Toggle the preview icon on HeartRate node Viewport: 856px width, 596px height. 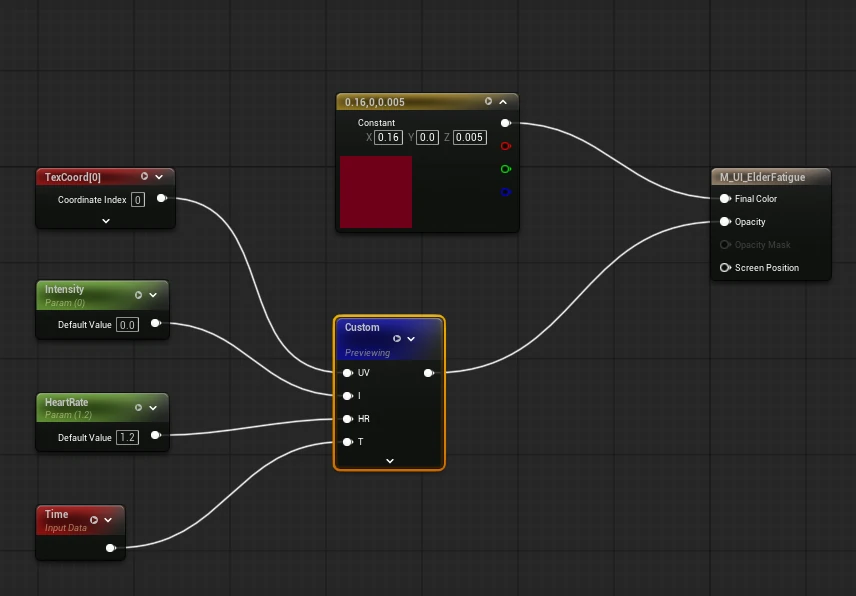point(138,408)
